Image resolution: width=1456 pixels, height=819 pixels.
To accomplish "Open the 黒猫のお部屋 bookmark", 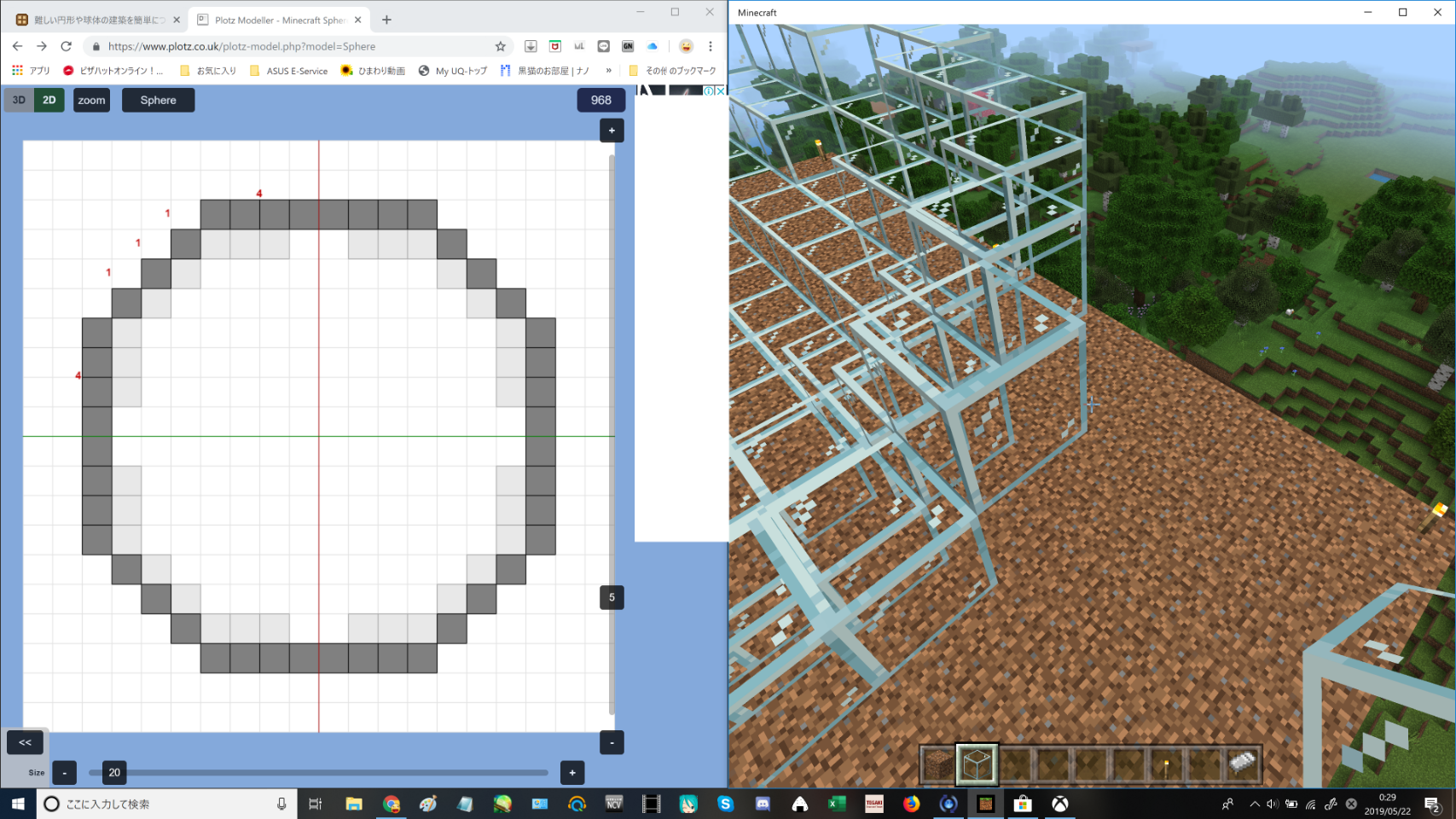I will pyautogui.click(x=545, y=71).
